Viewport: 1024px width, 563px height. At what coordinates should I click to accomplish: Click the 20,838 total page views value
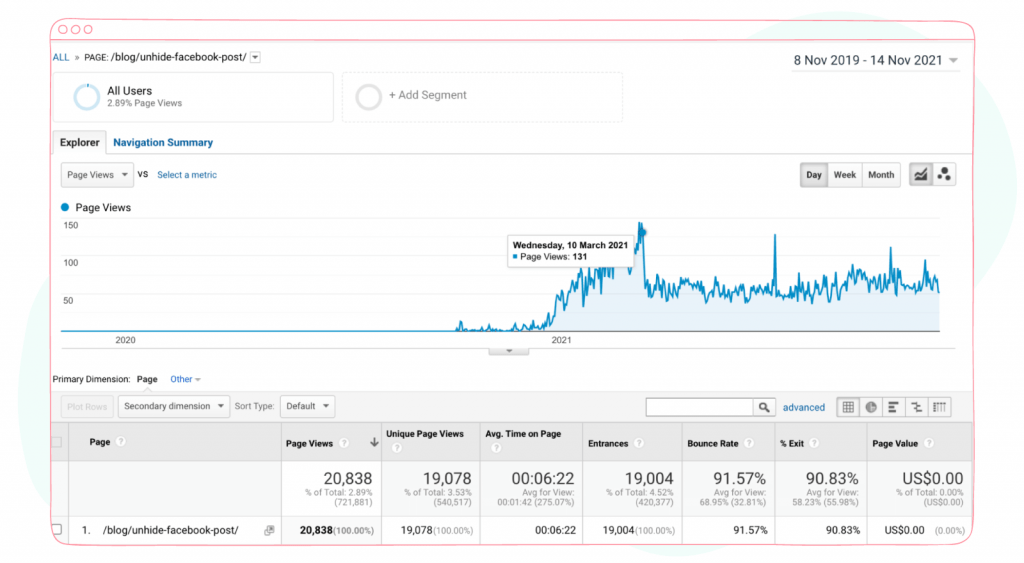click(347, 478)
